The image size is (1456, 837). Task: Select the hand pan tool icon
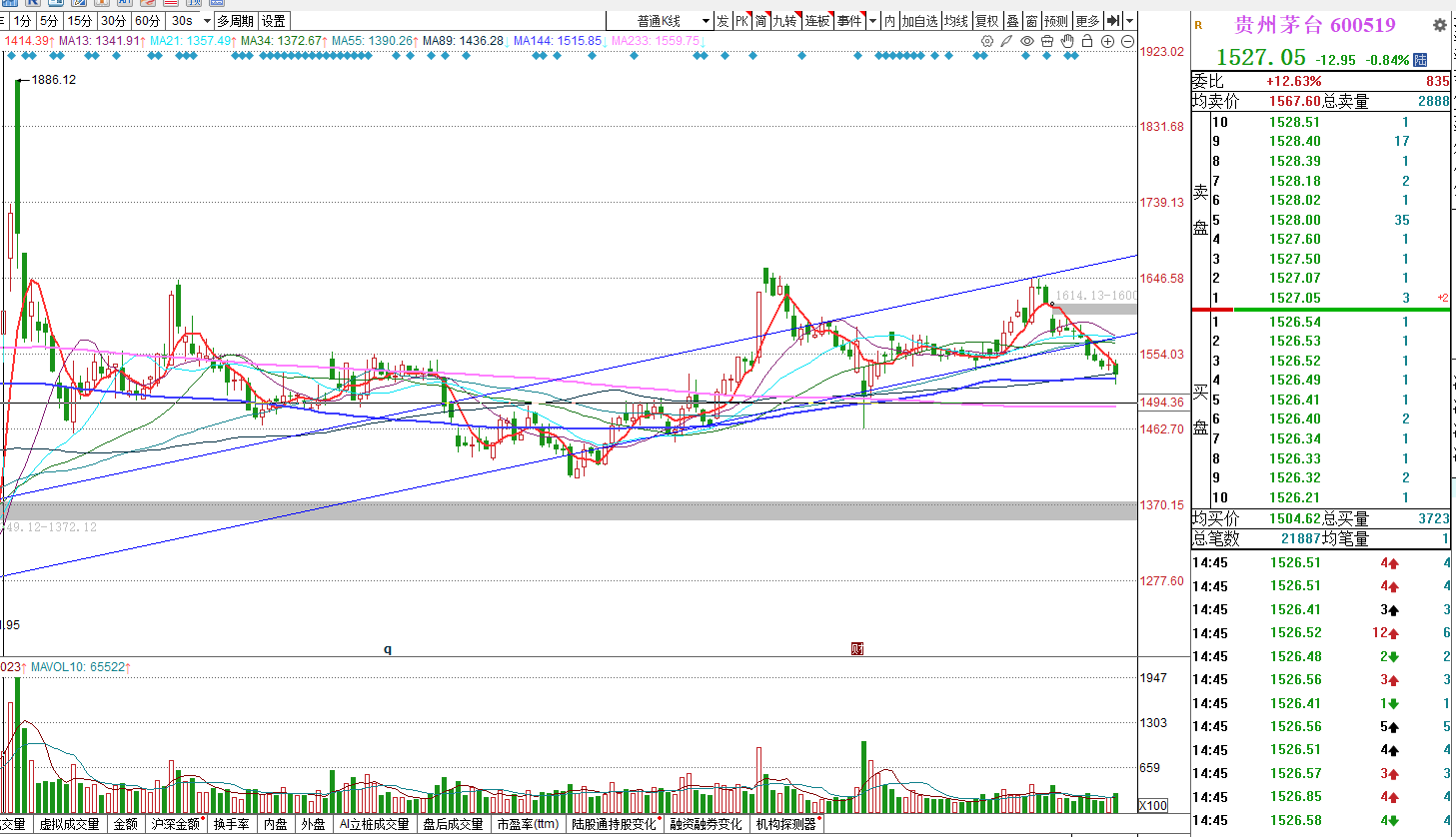(x=1067, y=41)
